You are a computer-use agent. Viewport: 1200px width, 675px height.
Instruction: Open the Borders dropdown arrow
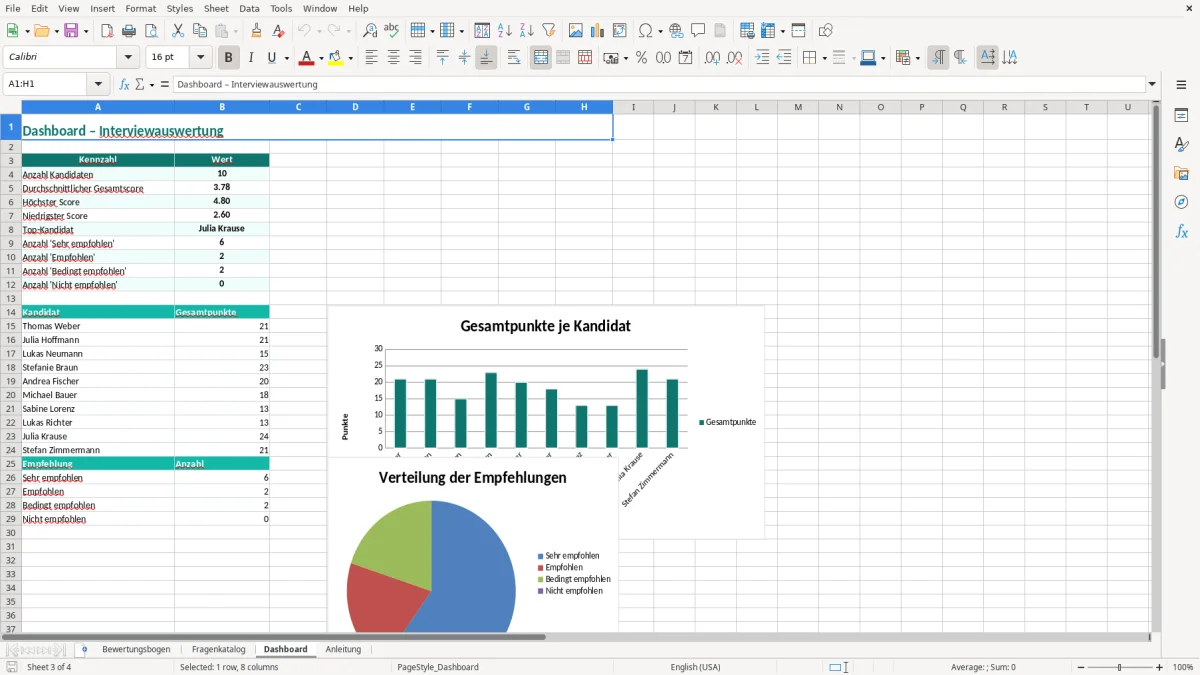(x=824, y=58)
